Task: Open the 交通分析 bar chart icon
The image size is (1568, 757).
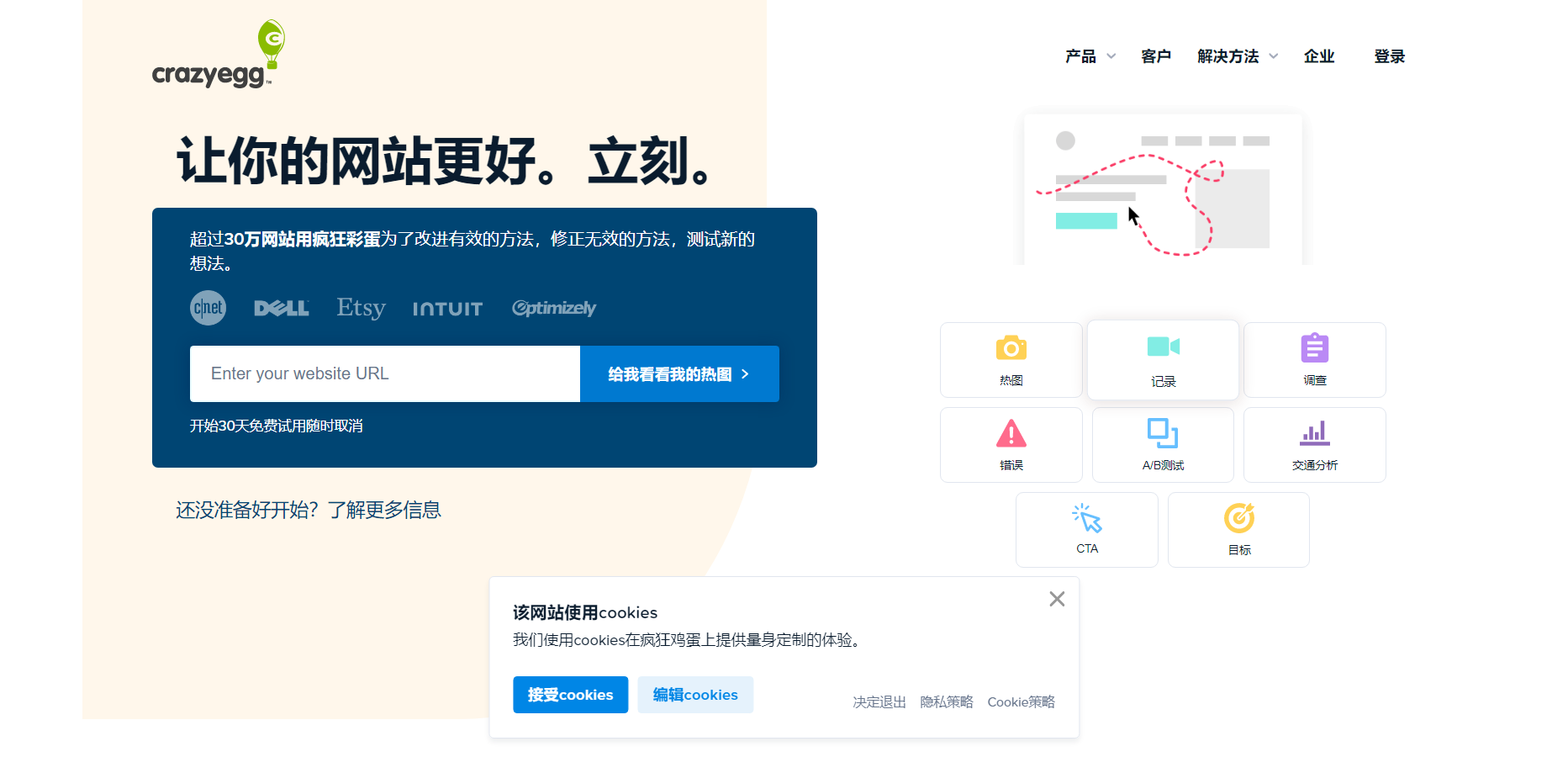Action: (x=1314, y=433)
